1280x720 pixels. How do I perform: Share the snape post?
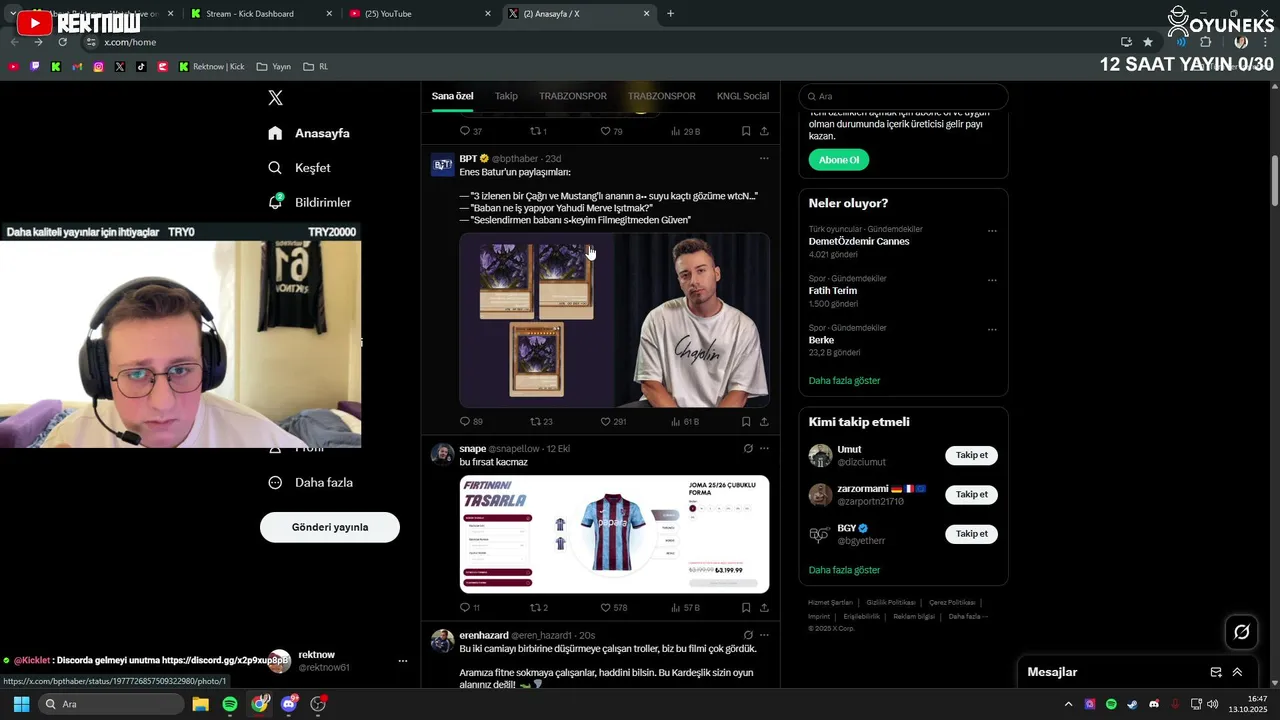[x=764, y=607]
